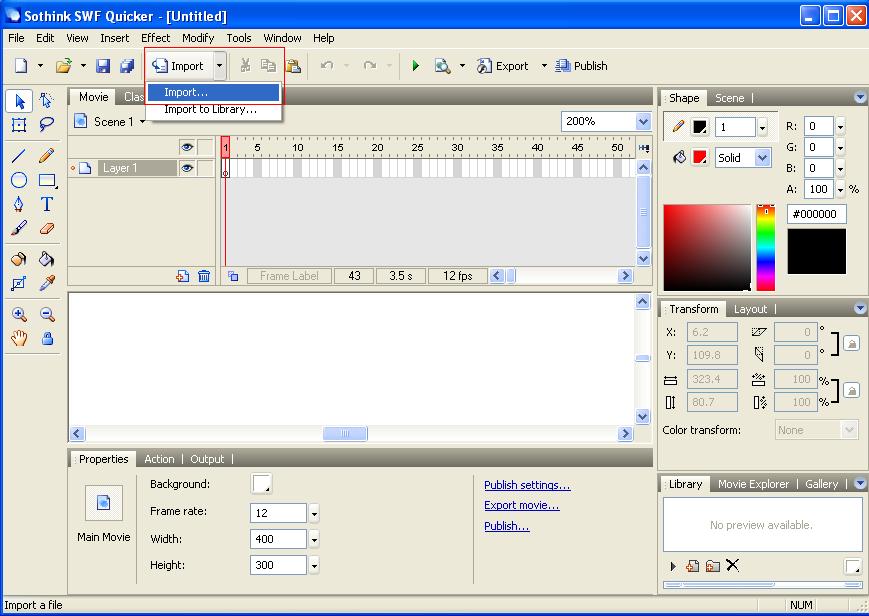Open the Scene 1 dropdown arrow
This screenshot has height=616, width=869.
point(142,121)
